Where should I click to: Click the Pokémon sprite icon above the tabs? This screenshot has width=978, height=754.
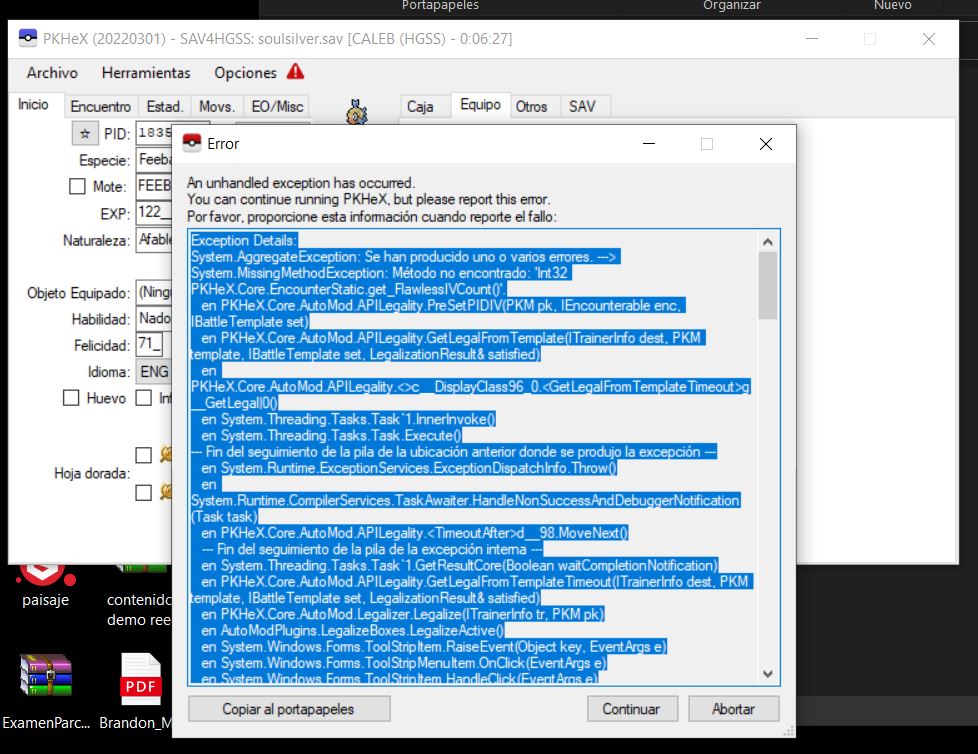[x=357, y=112]
